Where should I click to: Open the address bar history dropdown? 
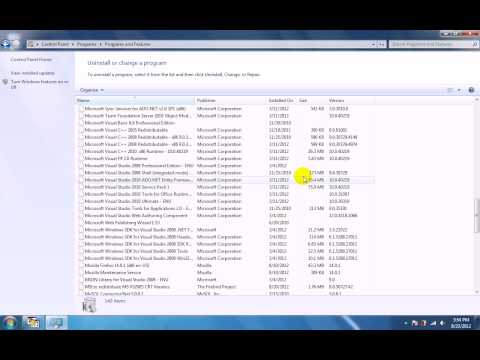click(372, 44)
